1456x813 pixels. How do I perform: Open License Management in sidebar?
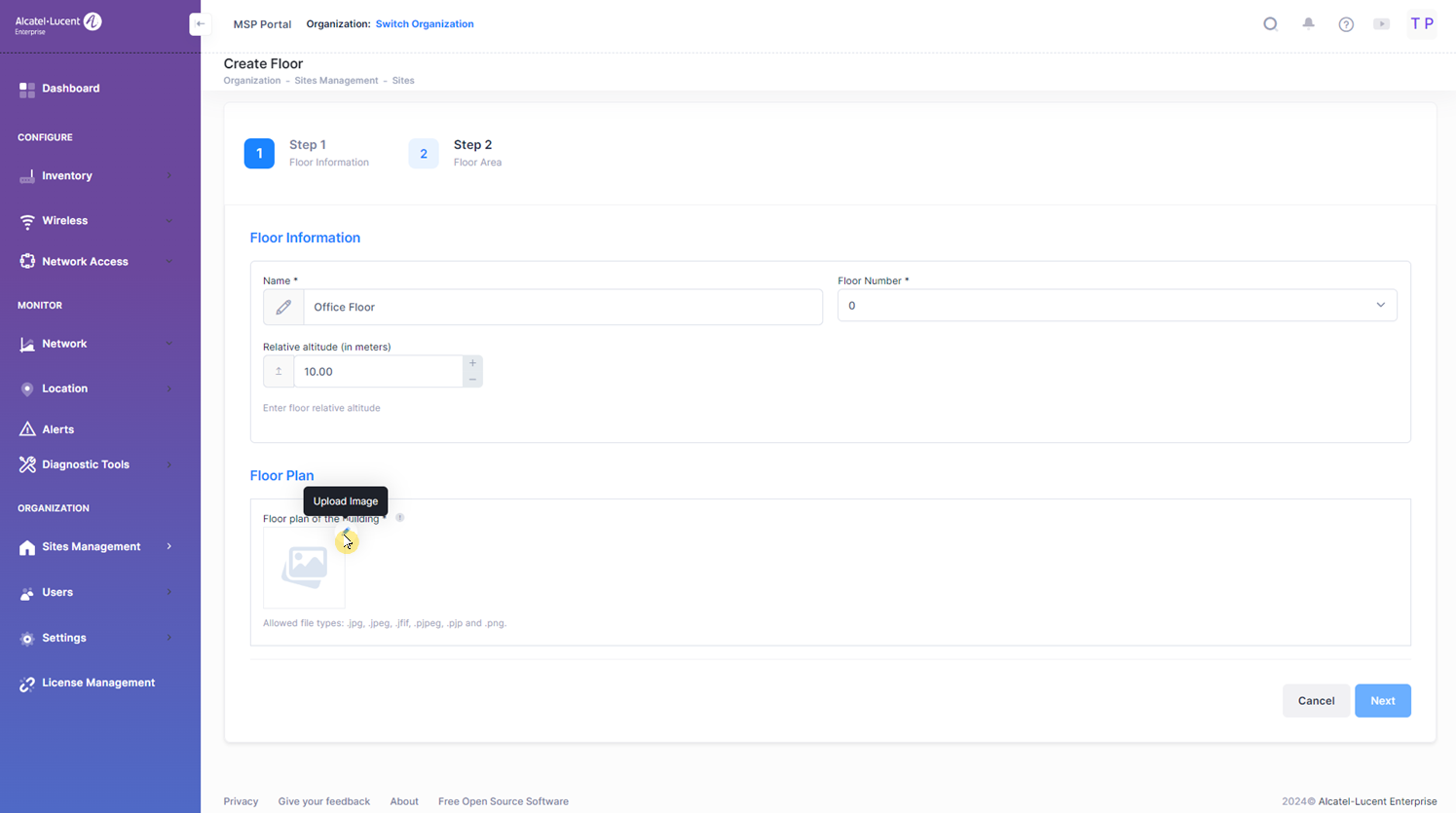pyautogui.click(x=97, y=683)
